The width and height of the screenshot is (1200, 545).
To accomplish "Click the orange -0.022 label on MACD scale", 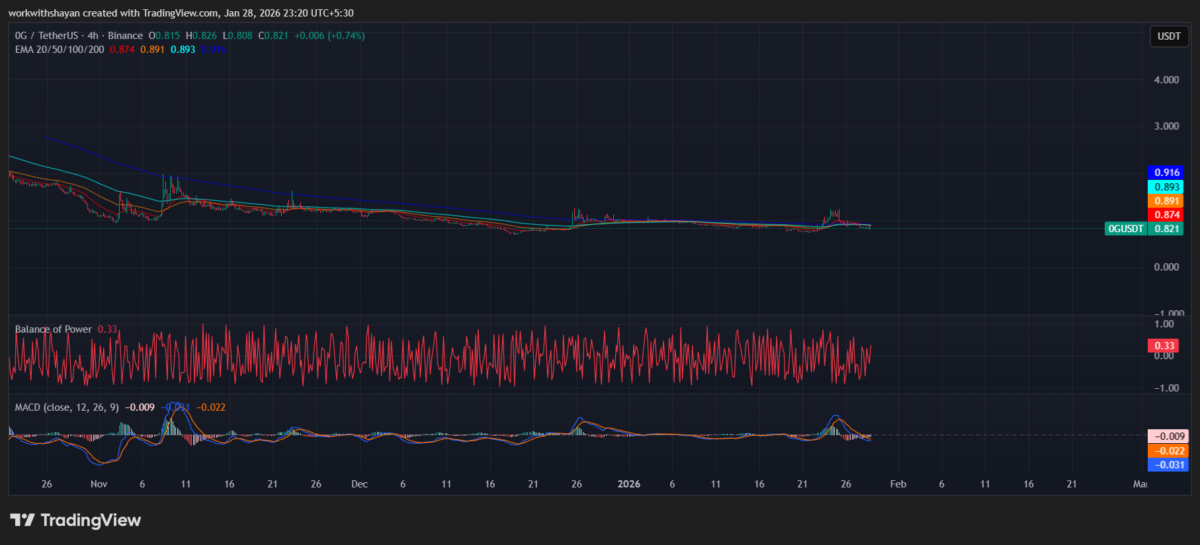I will [1167, 451].
